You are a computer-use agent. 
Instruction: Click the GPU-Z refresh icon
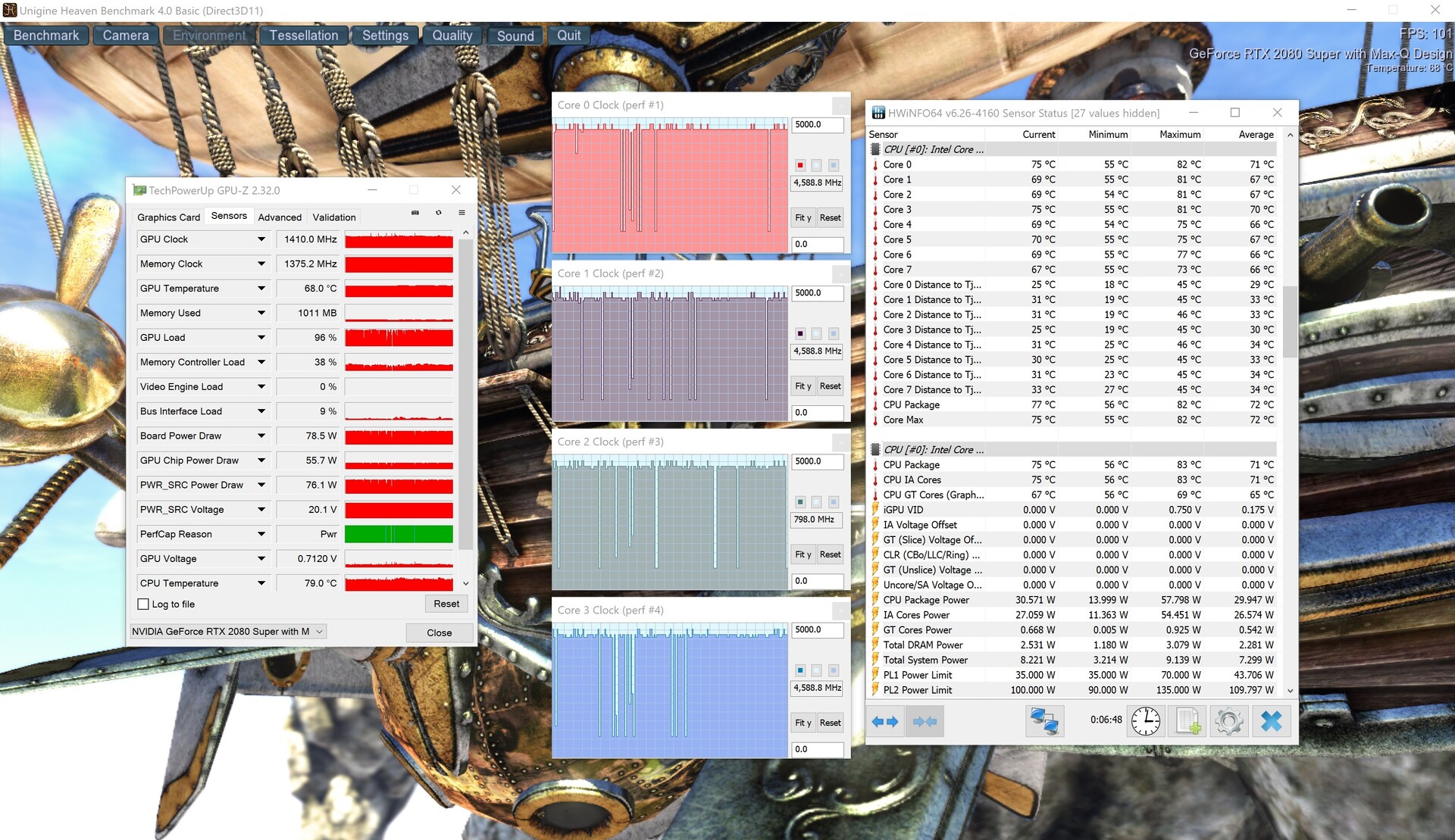pos(438,213)
